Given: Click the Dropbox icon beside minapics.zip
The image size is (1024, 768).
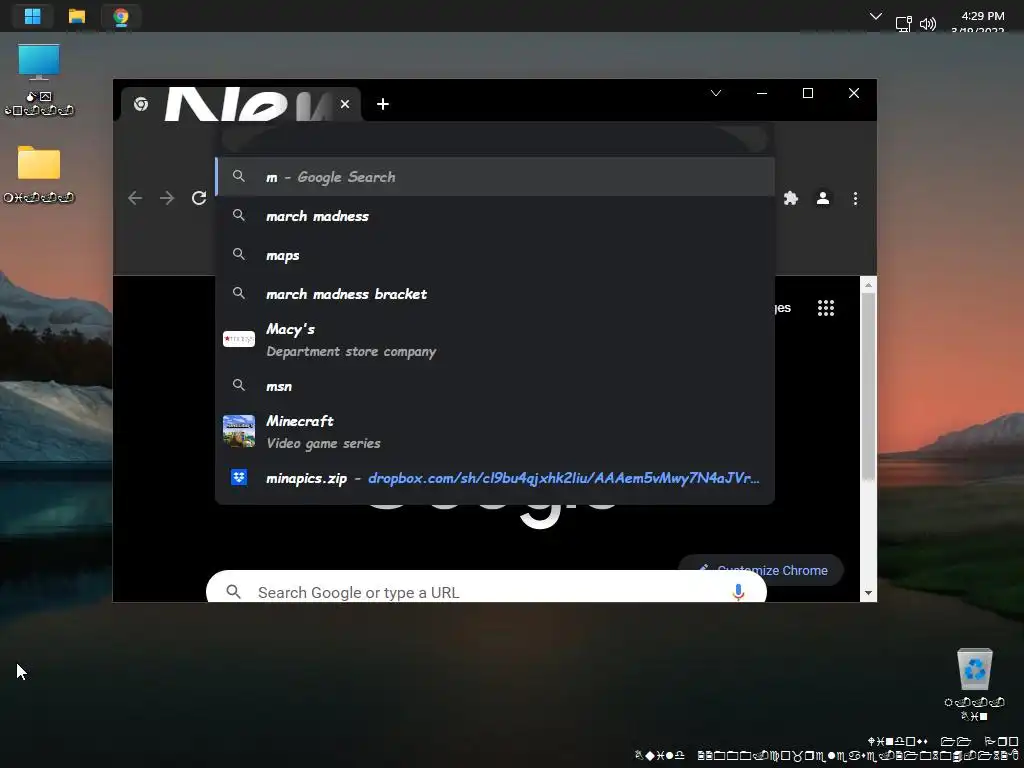Looking at the screenshot, I should click(239, 477).
